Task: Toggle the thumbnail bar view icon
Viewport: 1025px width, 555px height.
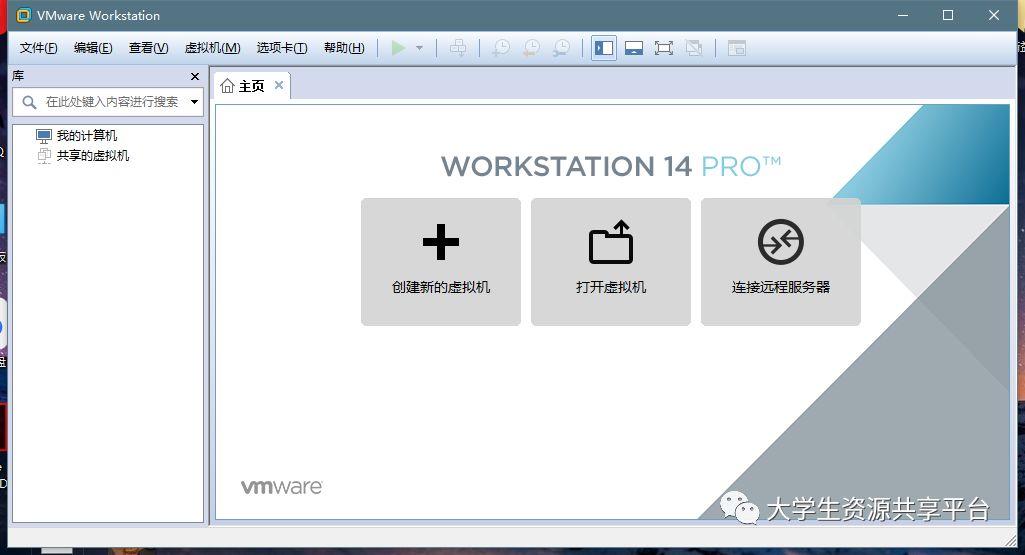Action: point(634,48)
